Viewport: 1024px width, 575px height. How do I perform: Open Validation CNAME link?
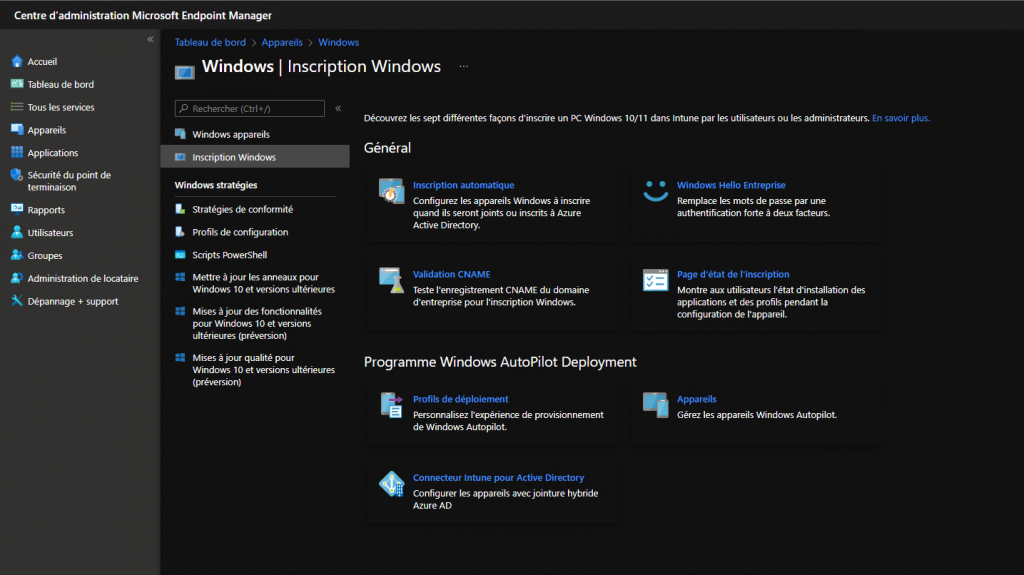tap(451, 274)
